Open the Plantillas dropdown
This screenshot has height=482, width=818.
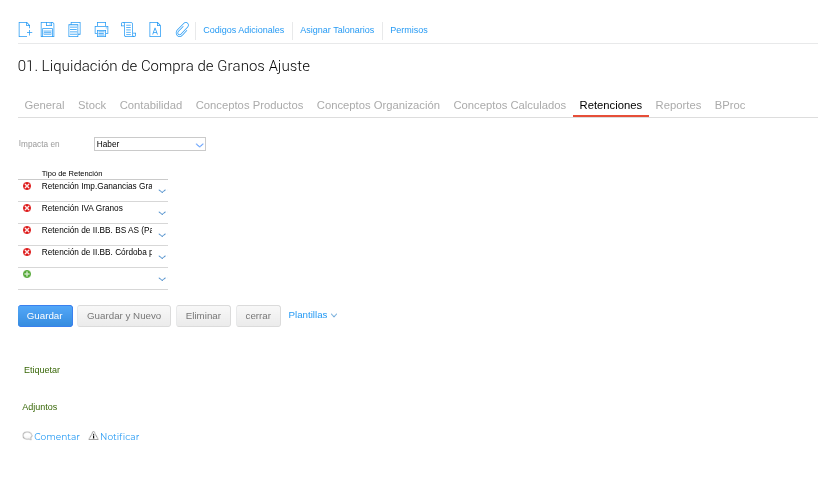click(312, 315)
